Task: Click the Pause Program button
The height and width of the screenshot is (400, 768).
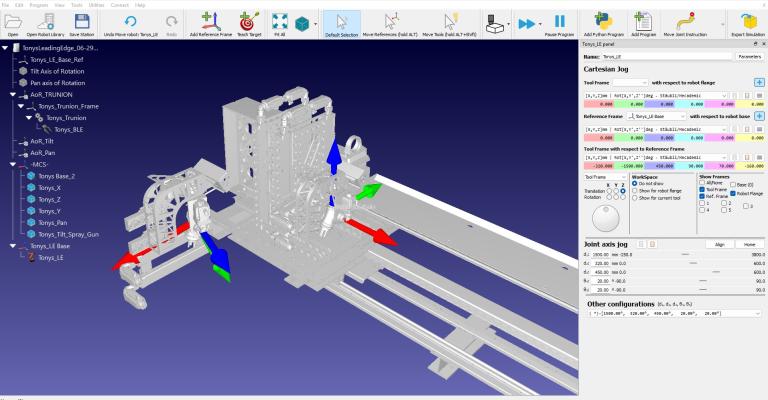Action: [x=559, y=22]
